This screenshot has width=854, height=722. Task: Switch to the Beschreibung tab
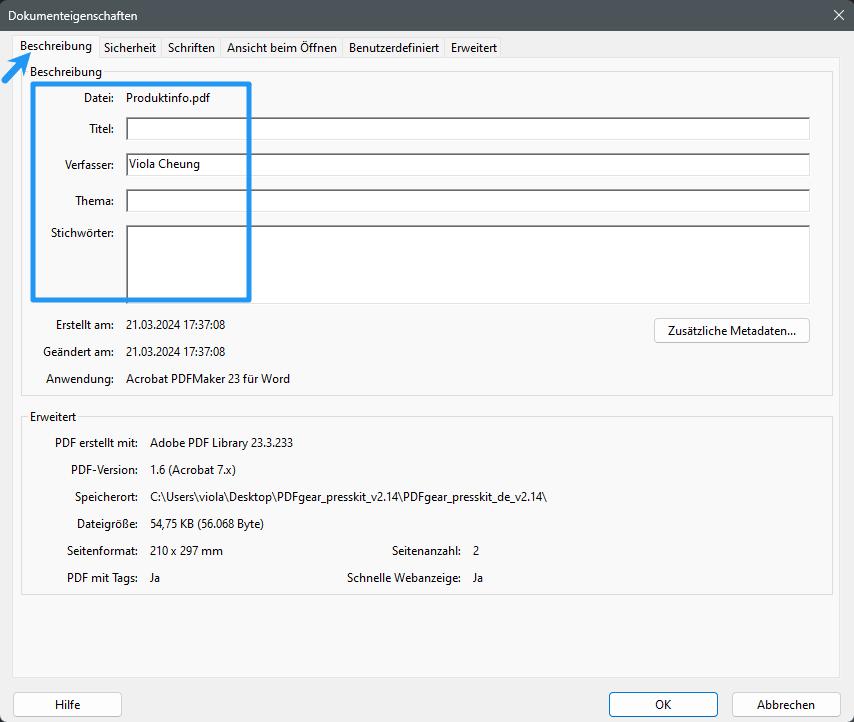click(56, 47)
